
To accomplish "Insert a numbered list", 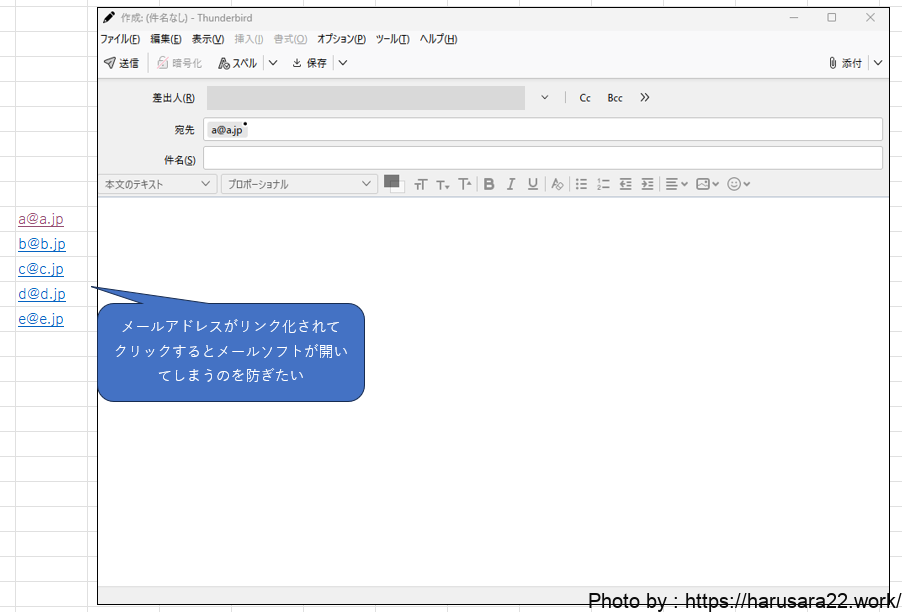I will point(603,184).
